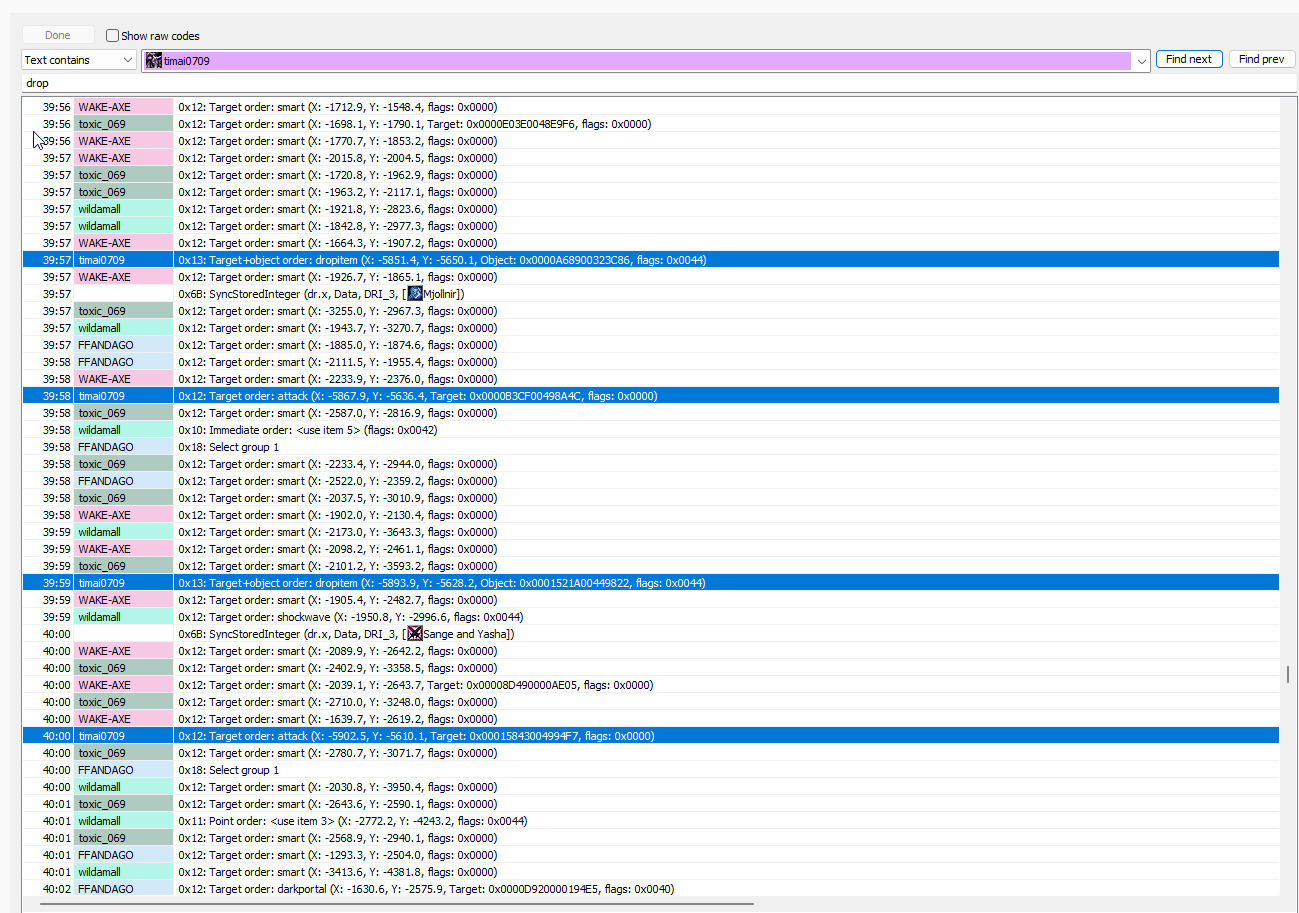
Task: Click the Mjollnir item icon
Action: [x=415, y=294]
